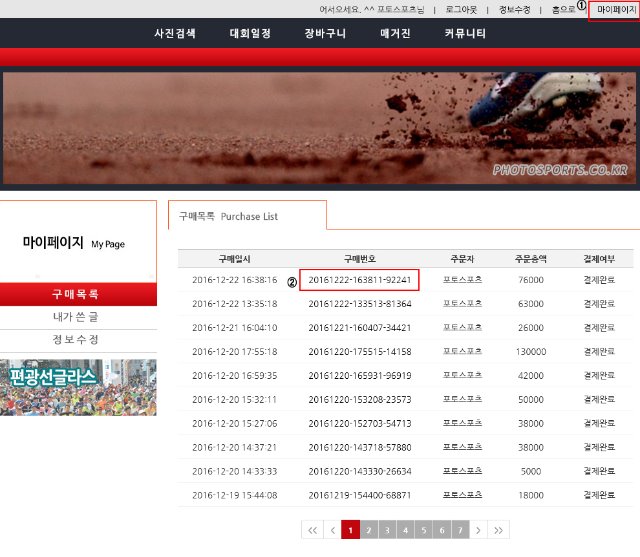Viewport: 640px width, 557px height.
Task: Open order 20161220-165931-96919
Action: click(360, 375)
